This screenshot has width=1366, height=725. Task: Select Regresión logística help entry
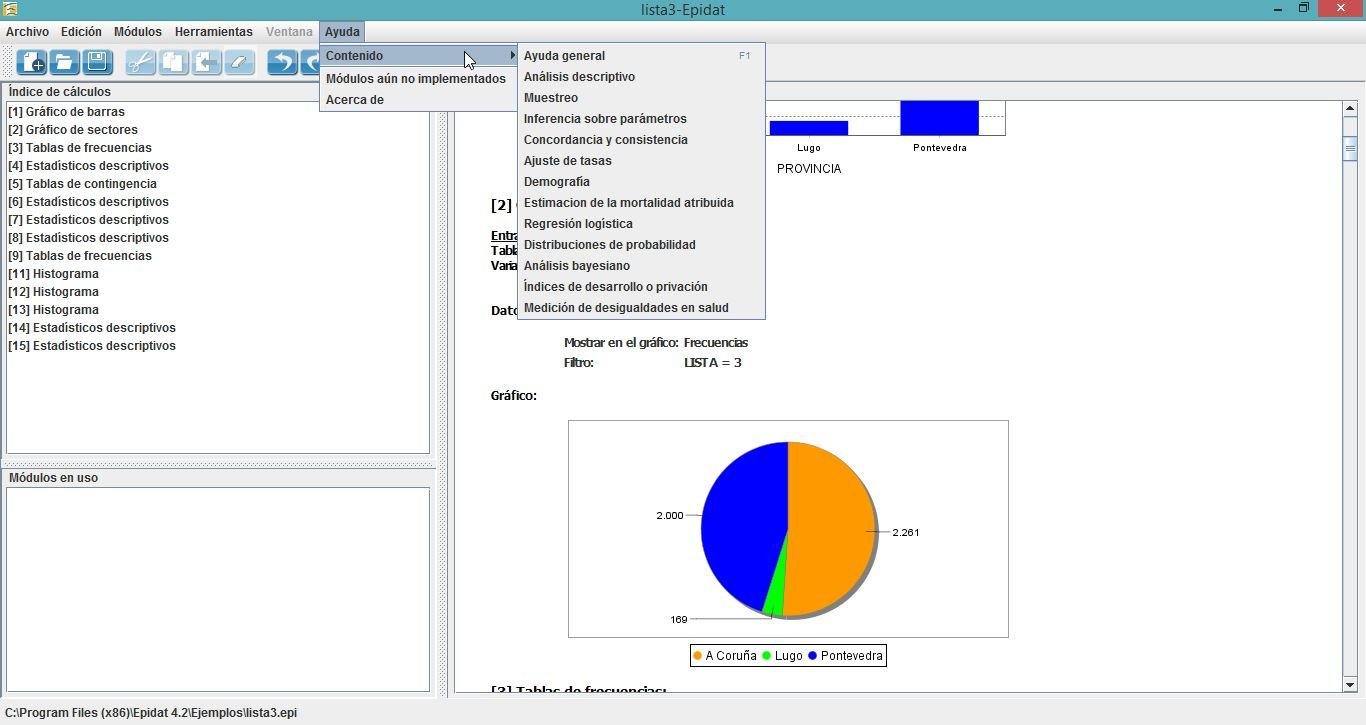pyautogui.click(x=578, y=223)
